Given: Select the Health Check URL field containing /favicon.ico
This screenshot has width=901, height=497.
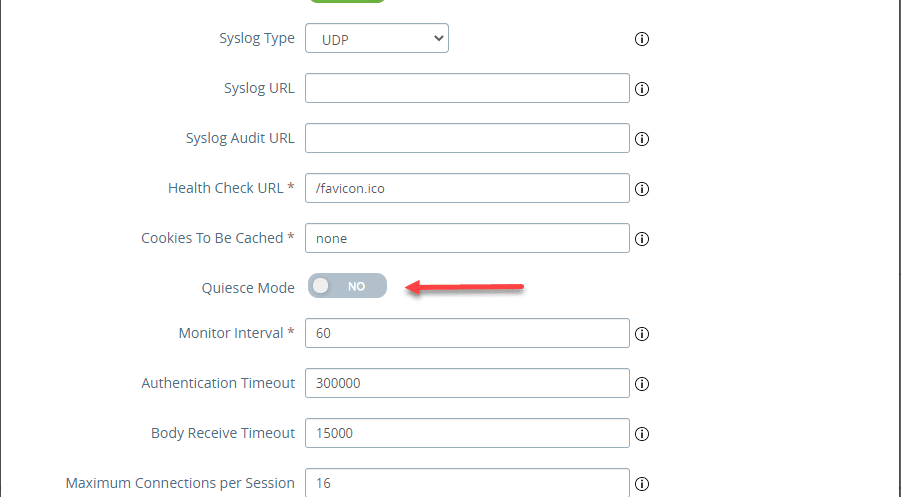Looking at the screenshot, I should click(x=467, y=188).
